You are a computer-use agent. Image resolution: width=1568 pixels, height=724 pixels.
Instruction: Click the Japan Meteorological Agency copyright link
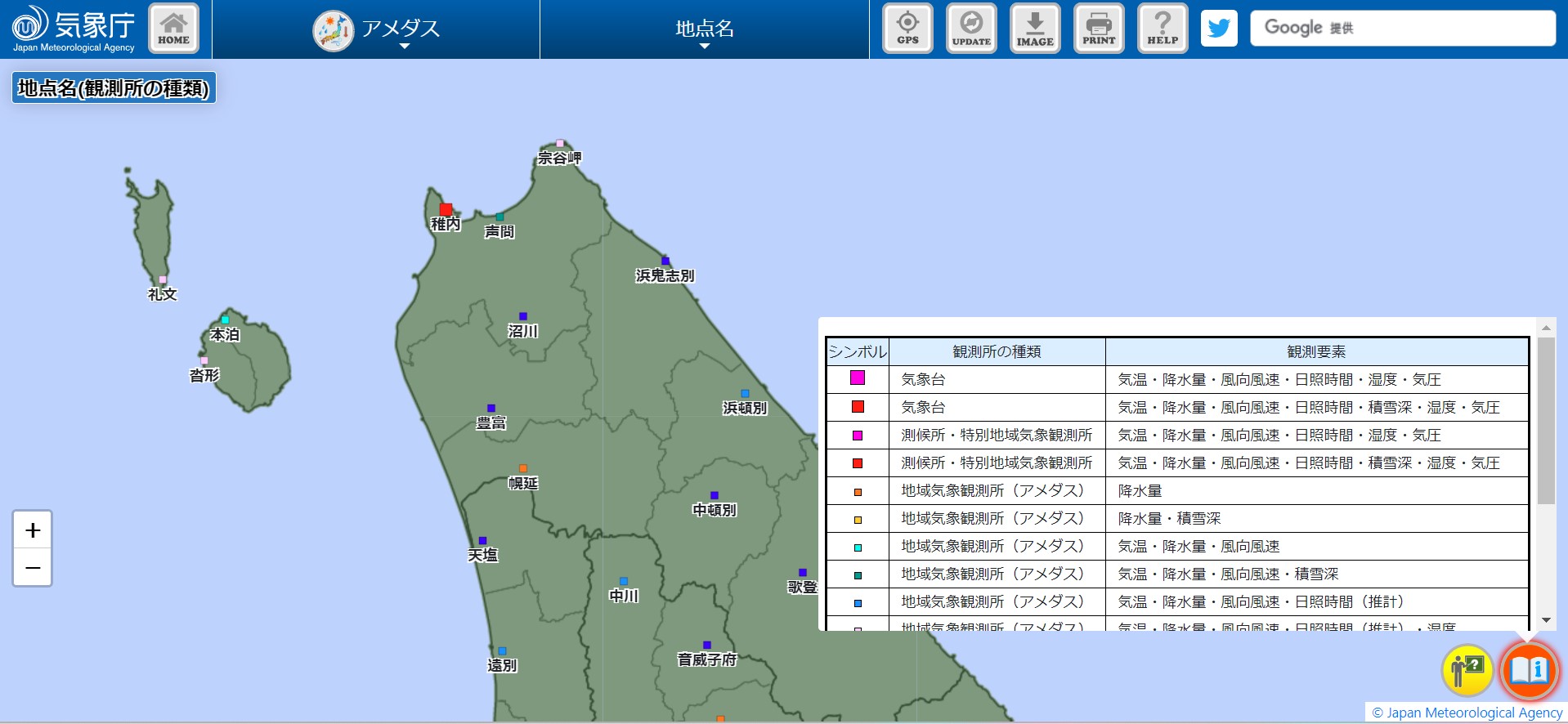(x=1467, y=713)
